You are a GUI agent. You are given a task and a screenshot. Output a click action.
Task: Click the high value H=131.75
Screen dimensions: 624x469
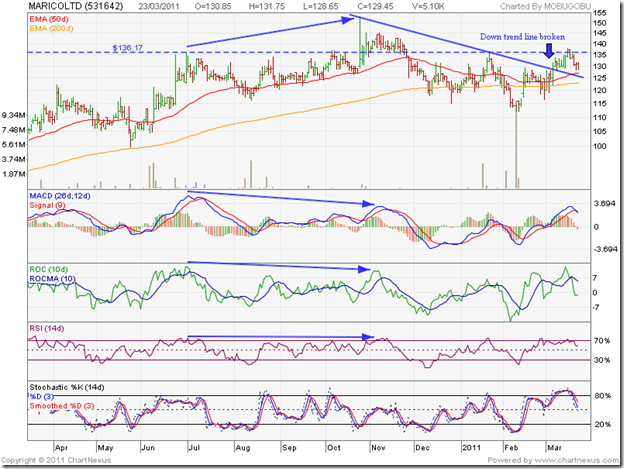(x=267, y=6)
